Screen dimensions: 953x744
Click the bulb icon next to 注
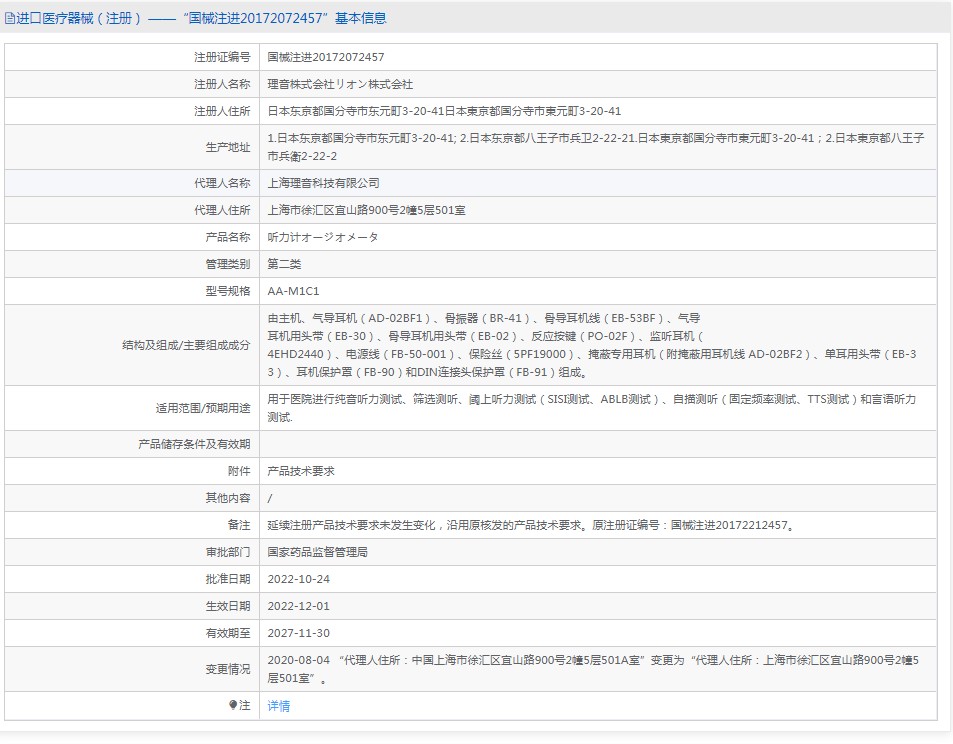tap(233, 705)
